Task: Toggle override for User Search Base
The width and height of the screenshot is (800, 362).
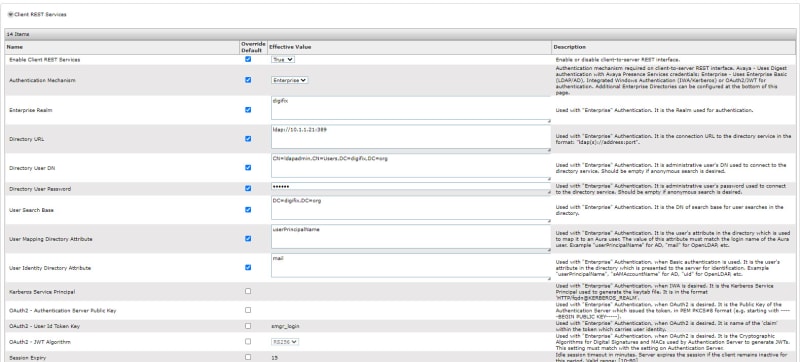Action: pos(248,210)
